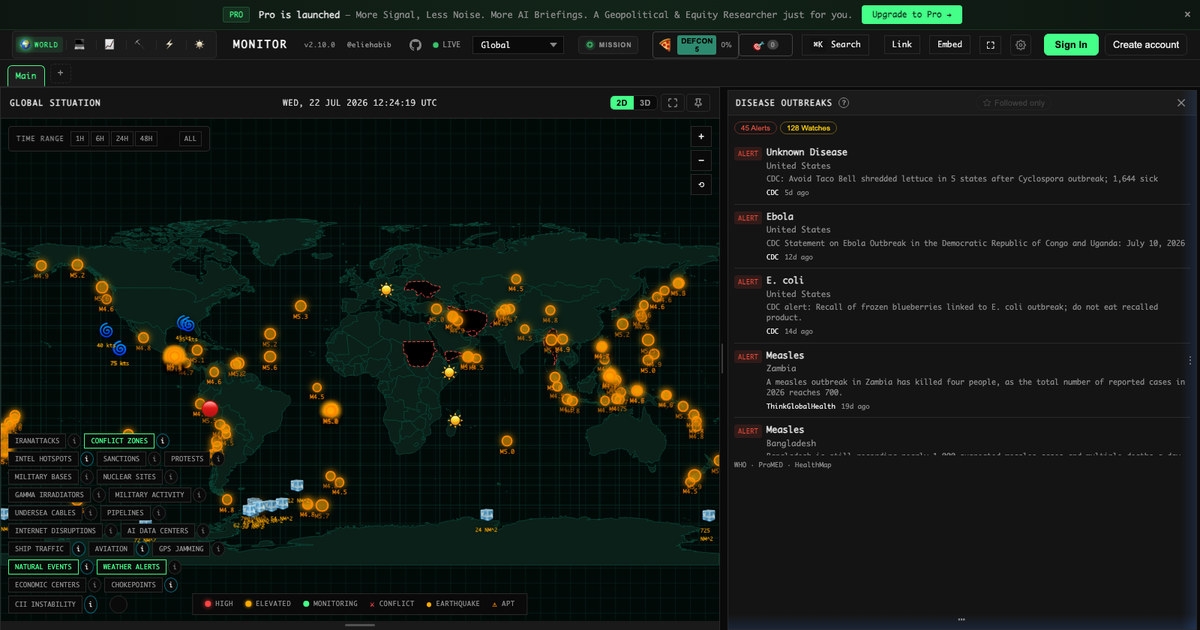The image size is (1200, 630).
Task: Click the DEFCON 5 pizza indicator
Action: 696,45
